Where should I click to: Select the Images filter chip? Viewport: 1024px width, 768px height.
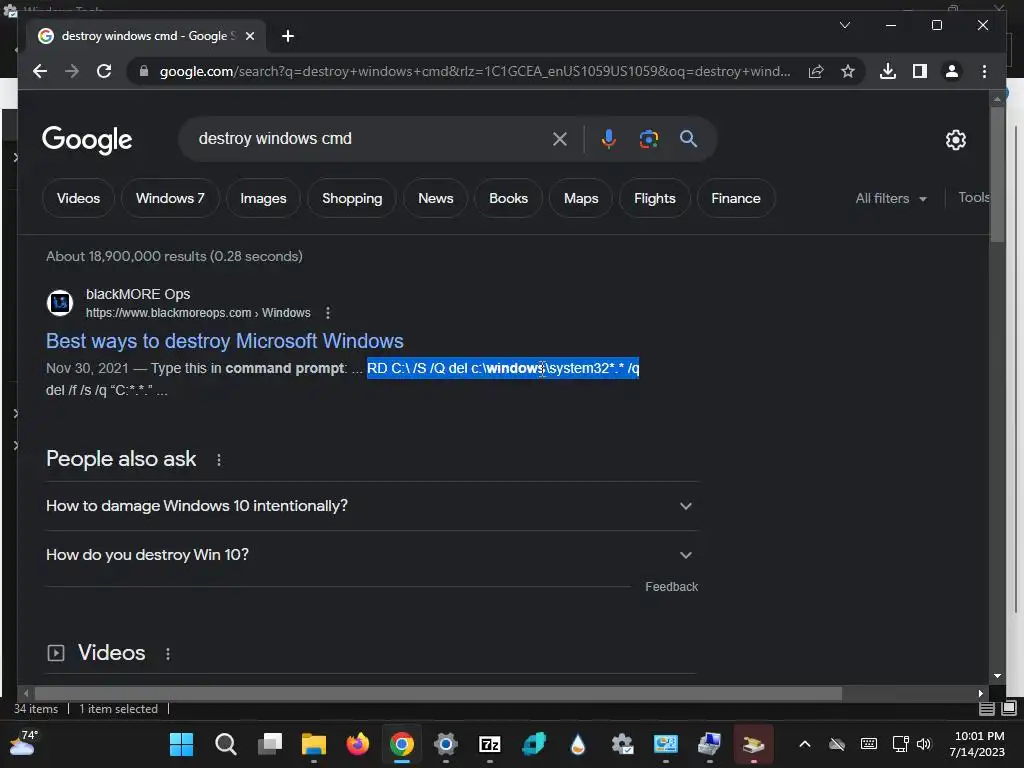tap(263, 198)
